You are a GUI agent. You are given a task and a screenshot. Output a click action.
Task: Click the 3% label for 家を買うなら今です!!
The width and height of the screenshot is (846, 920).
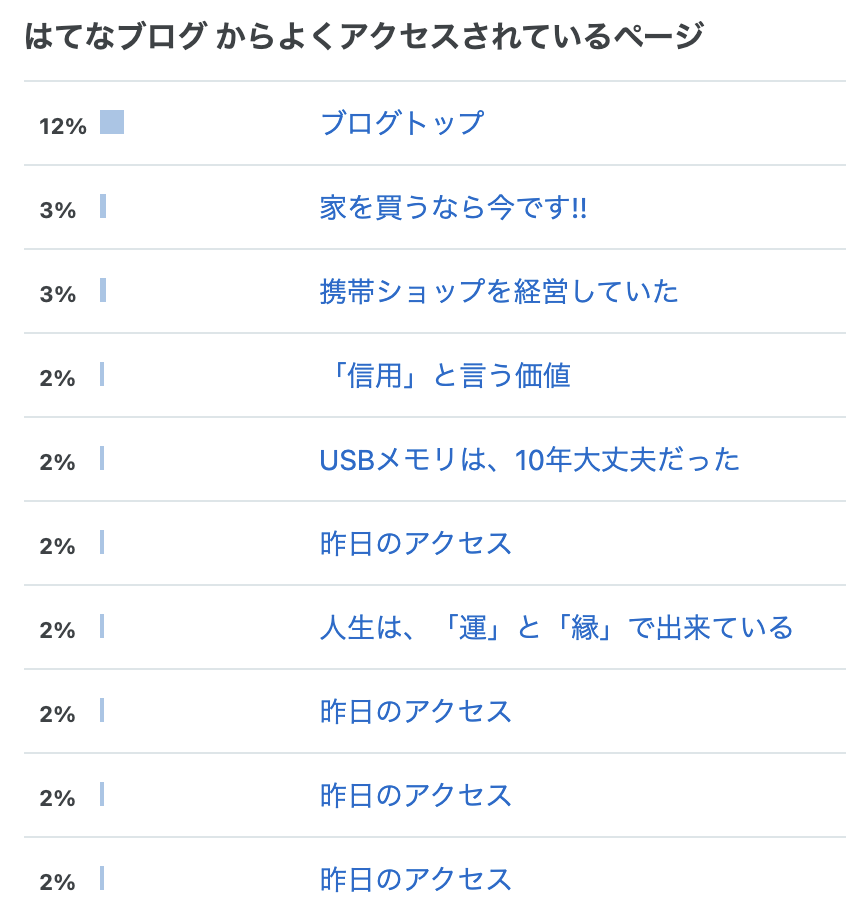(57, 210)
